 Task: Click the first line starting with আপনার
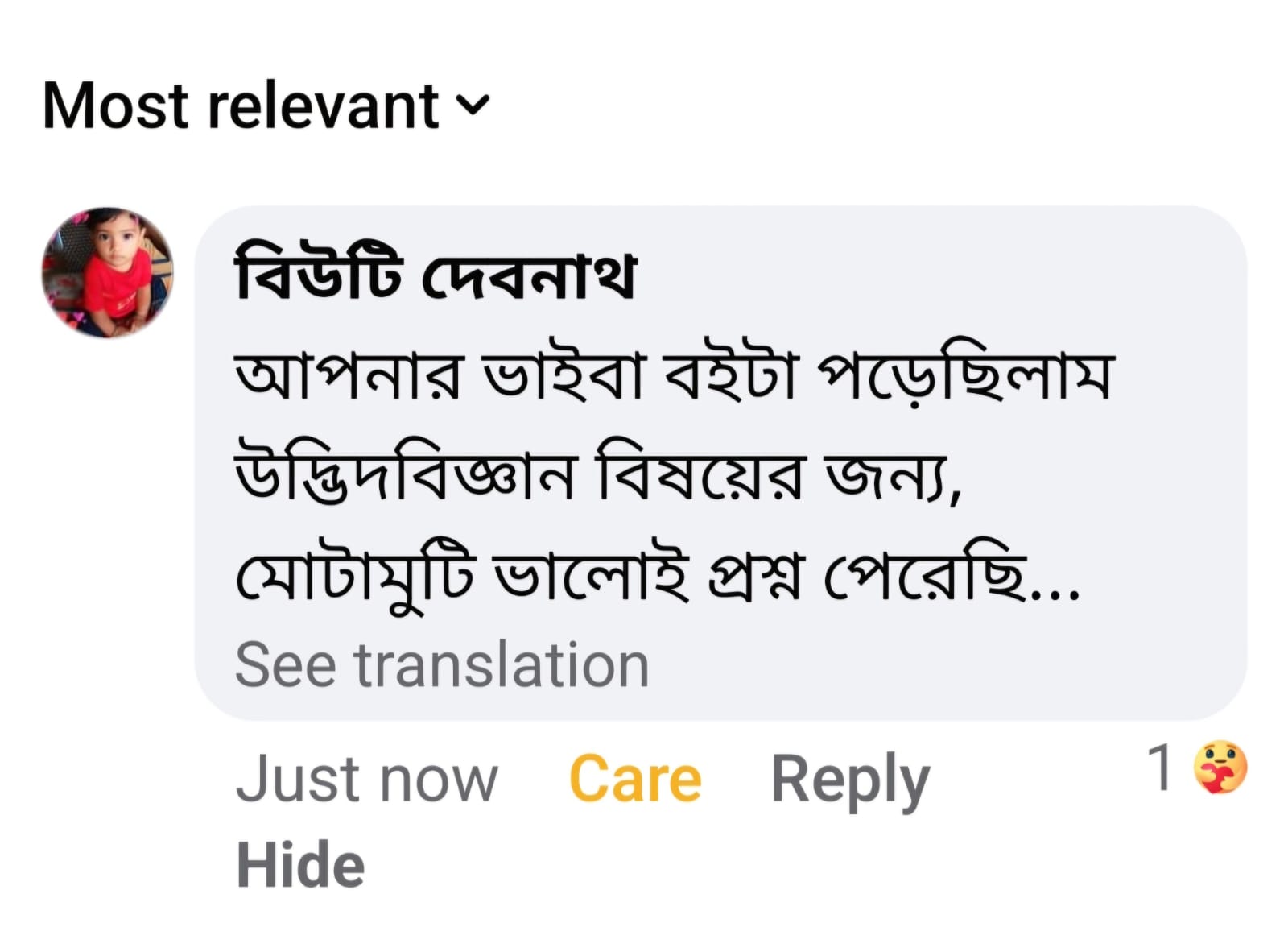click(673, 377)
